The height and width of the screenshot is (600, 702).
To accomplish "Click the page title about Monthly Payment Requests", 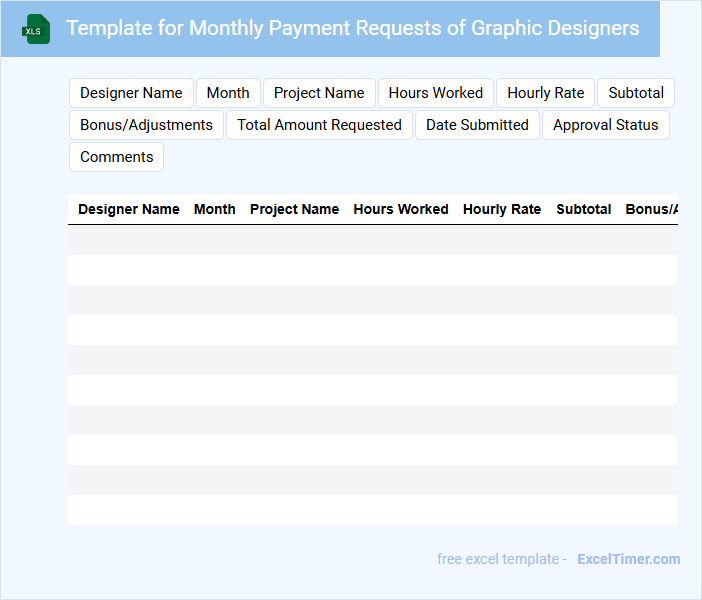I will click(352, 28).
